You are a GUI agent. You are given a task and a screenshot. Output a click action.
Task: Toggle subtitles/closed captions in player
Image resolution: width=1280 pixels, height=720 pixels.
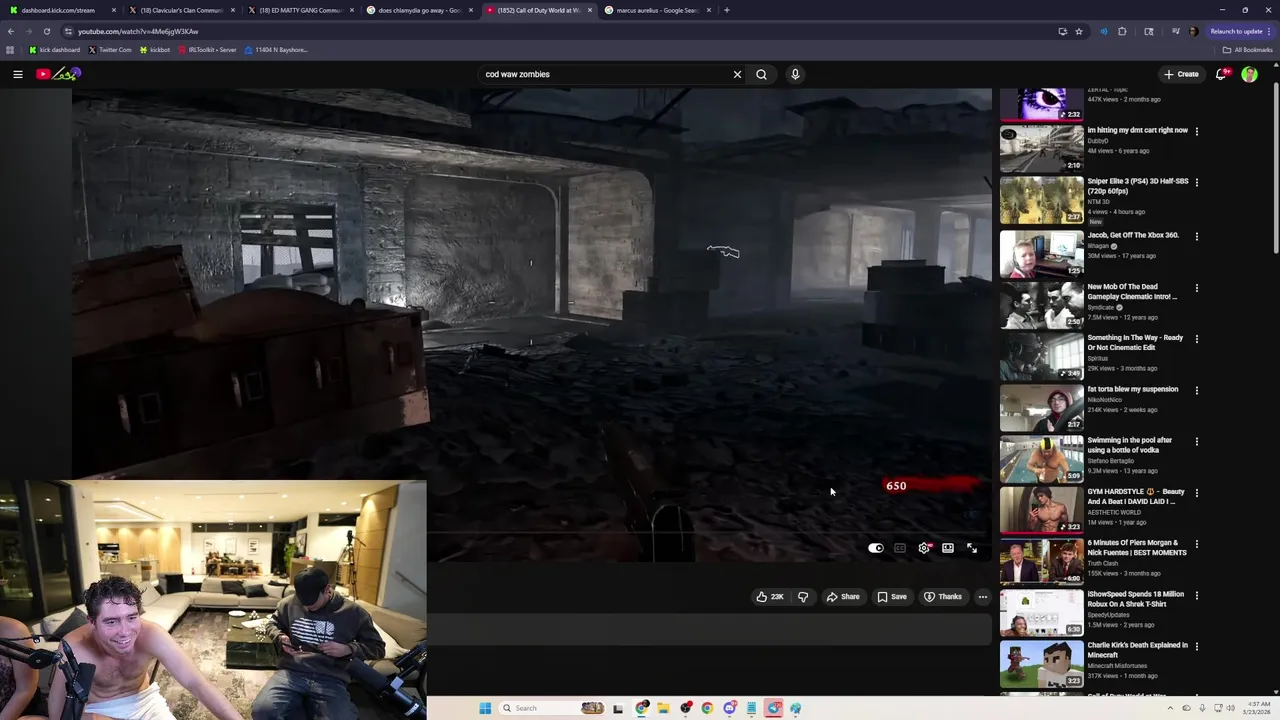point(900,548)
